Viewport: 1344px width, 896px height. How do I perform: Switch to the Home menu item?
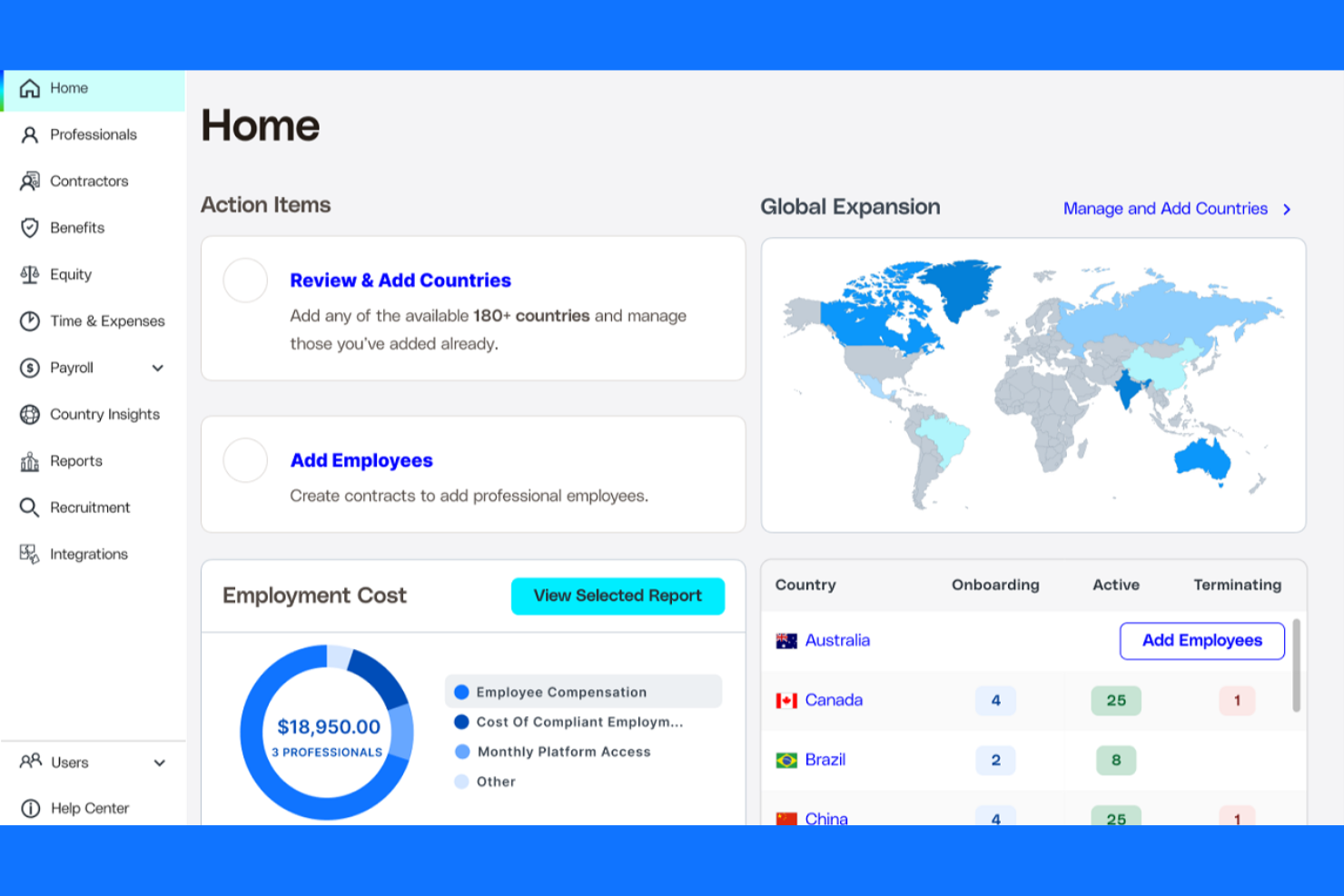point(68,88)
